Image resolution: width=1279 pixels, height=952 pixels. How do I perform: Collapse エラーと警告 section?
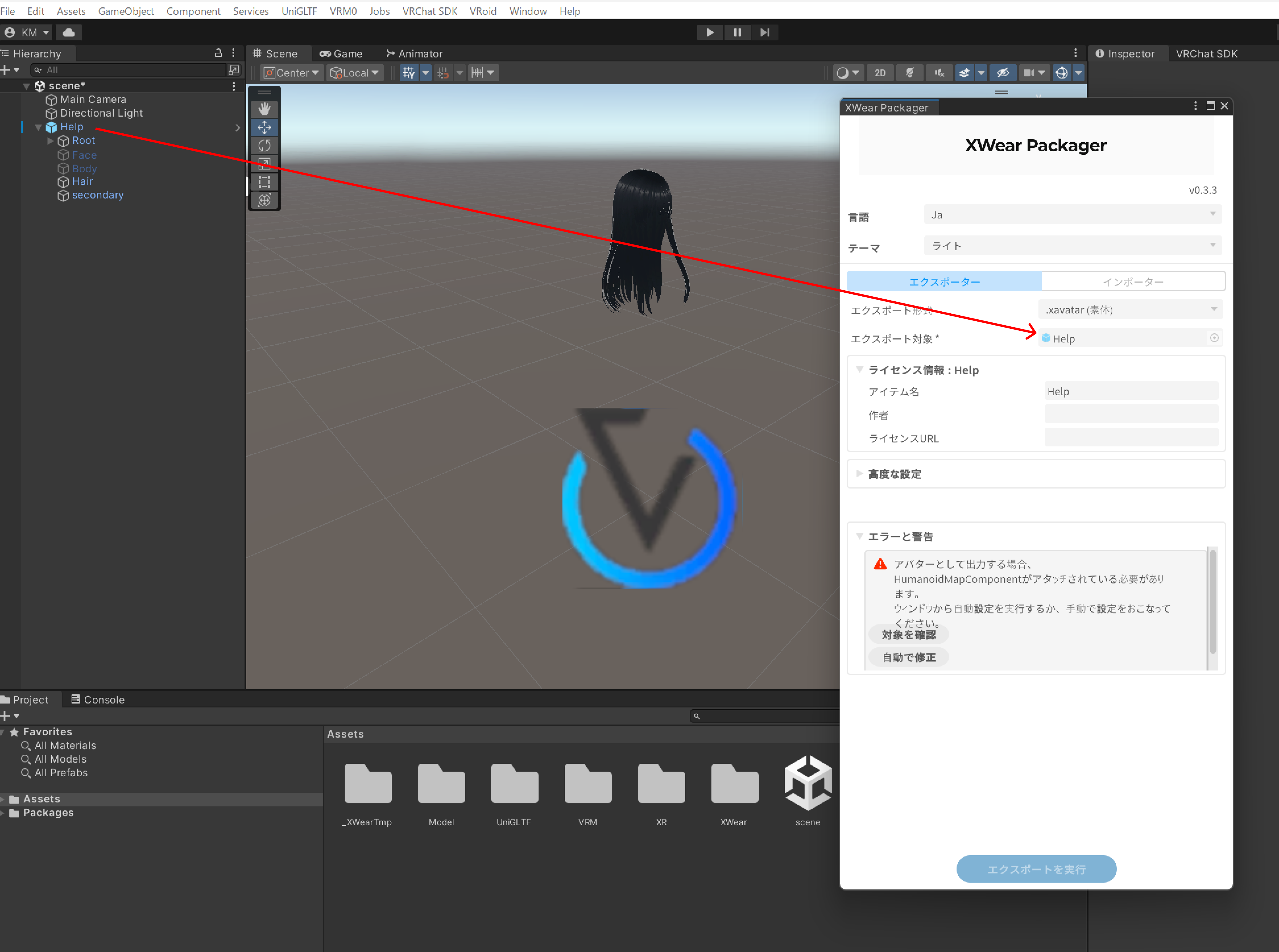point(860,537)
